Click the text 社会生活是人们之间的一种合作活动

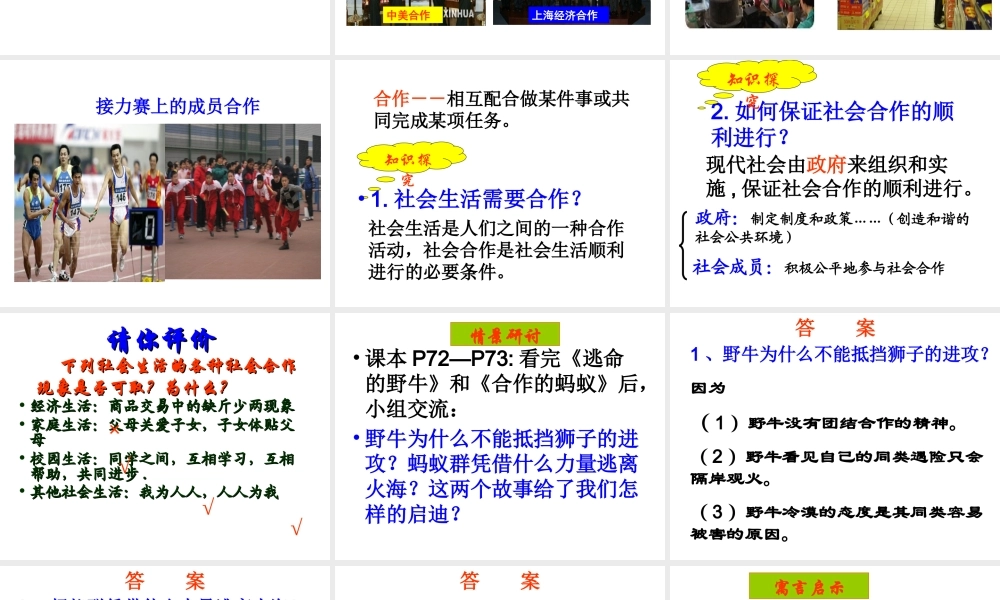[x=496, y=250]
